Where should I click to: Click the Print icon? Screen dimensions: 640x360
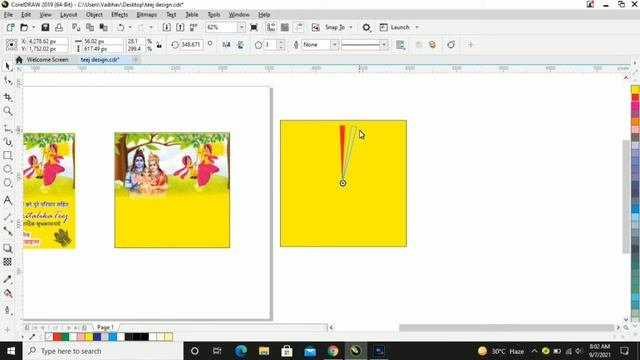[x=59, y=27]
